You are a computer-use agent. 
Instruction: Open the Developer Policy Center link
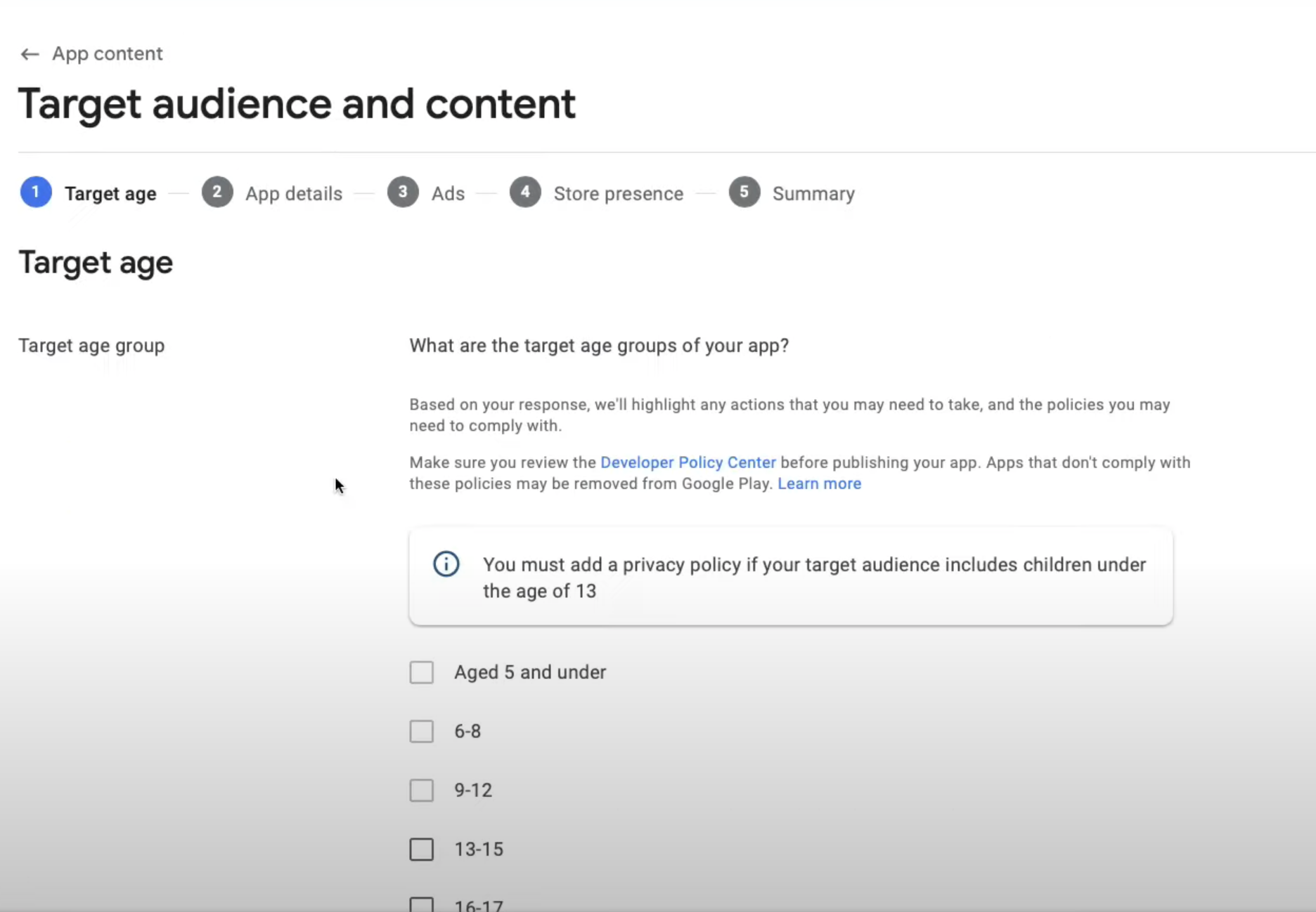tap(688, 462)
